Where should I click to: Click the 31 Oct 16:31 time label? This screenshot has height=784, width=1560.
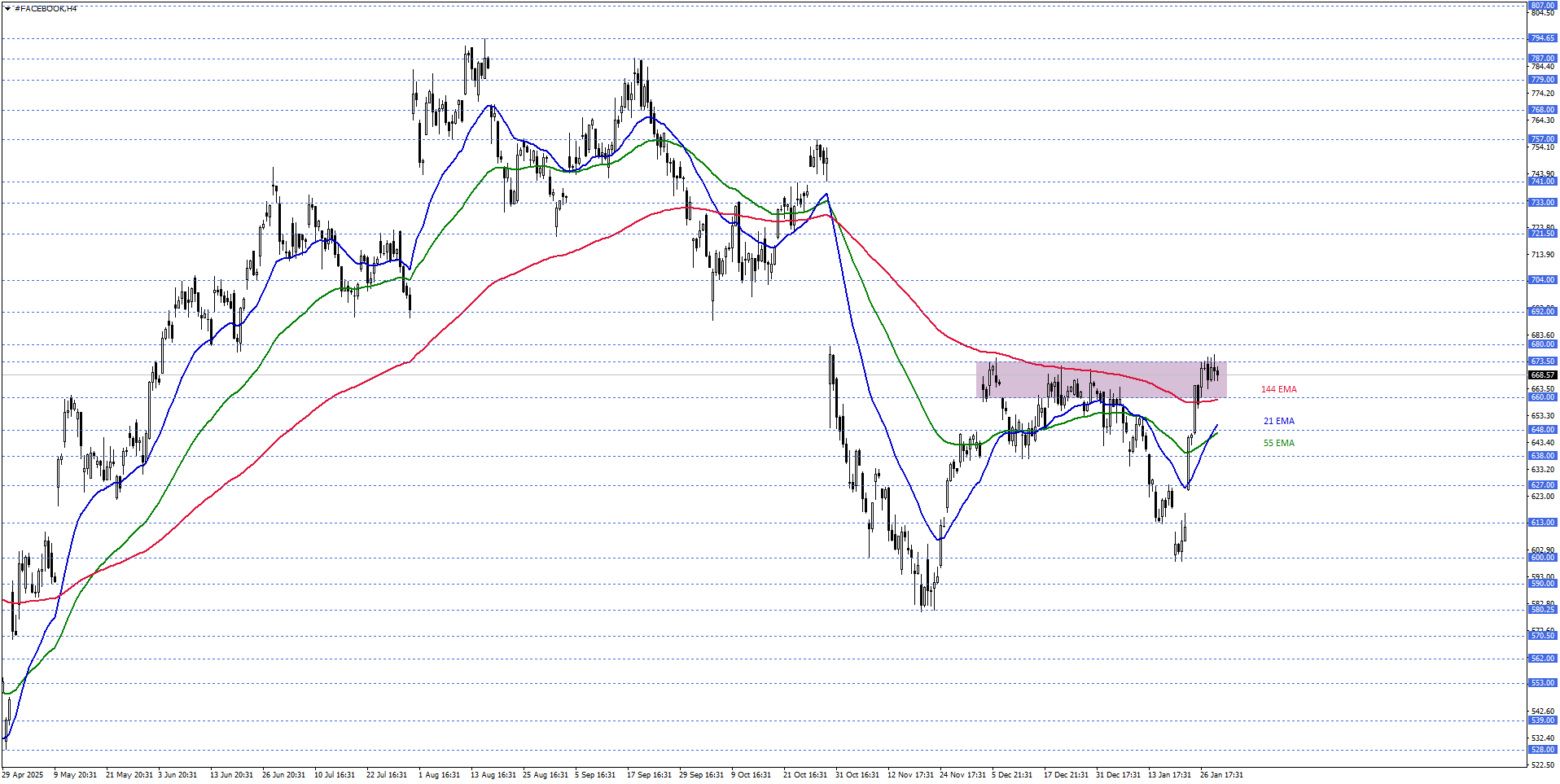point(857,775)
